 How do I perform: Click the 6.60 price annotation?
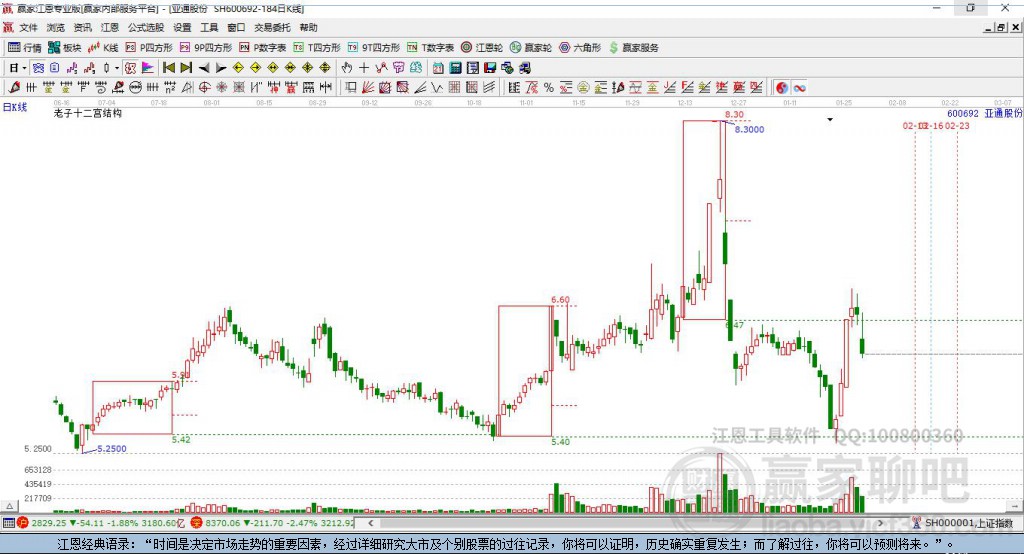click(x=560, y=300)
